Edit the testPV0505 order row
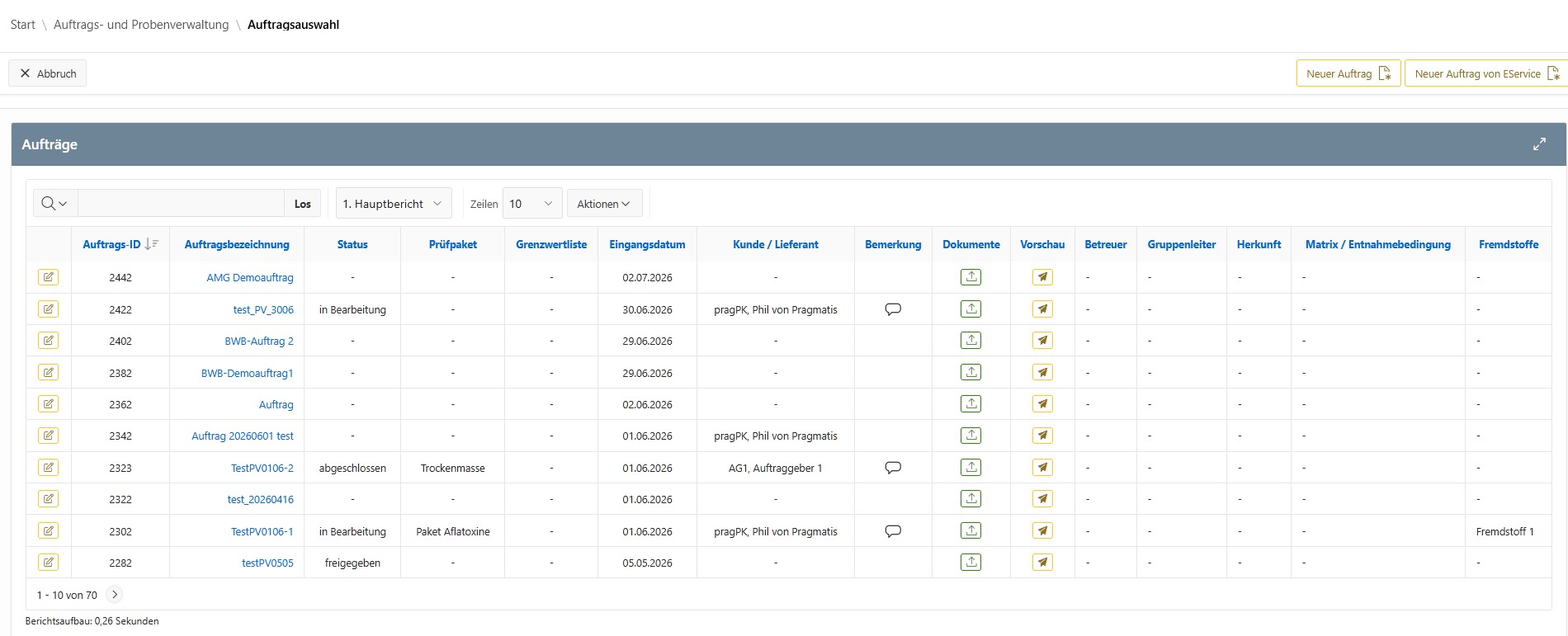This screenshot has height=636, width=1568. (x=49, y=563)
